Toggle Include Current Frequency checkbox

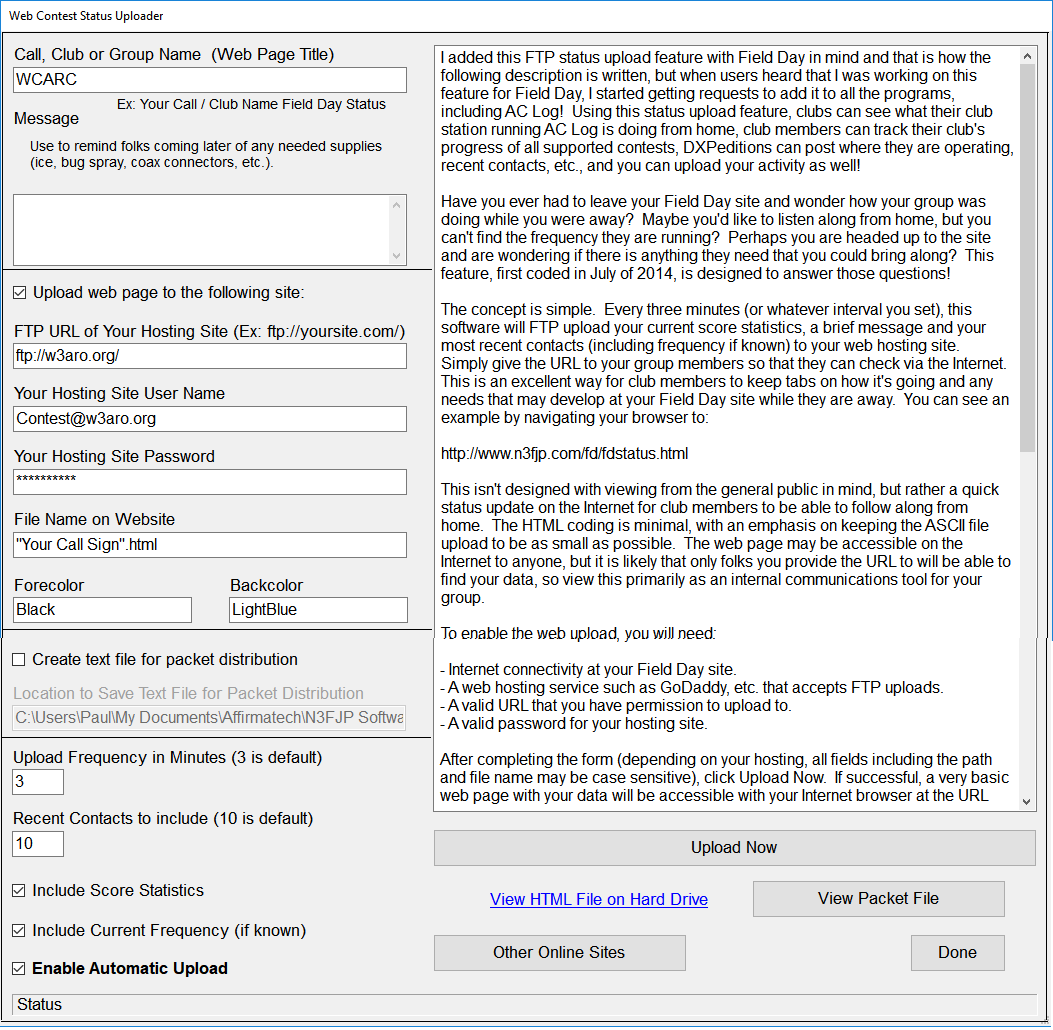coord(20,931)
